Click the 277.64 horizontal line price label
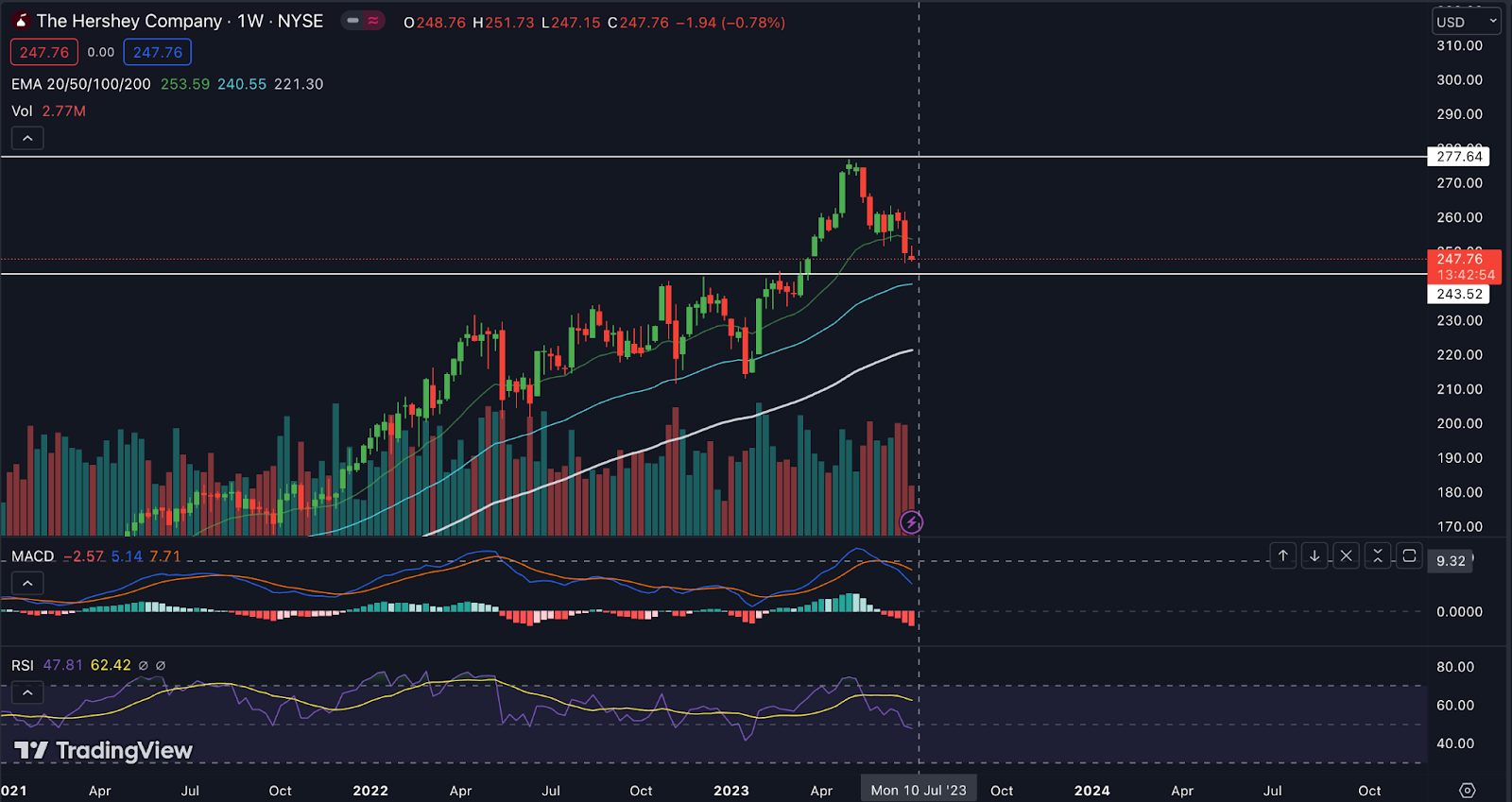 tap(1459, 157)
